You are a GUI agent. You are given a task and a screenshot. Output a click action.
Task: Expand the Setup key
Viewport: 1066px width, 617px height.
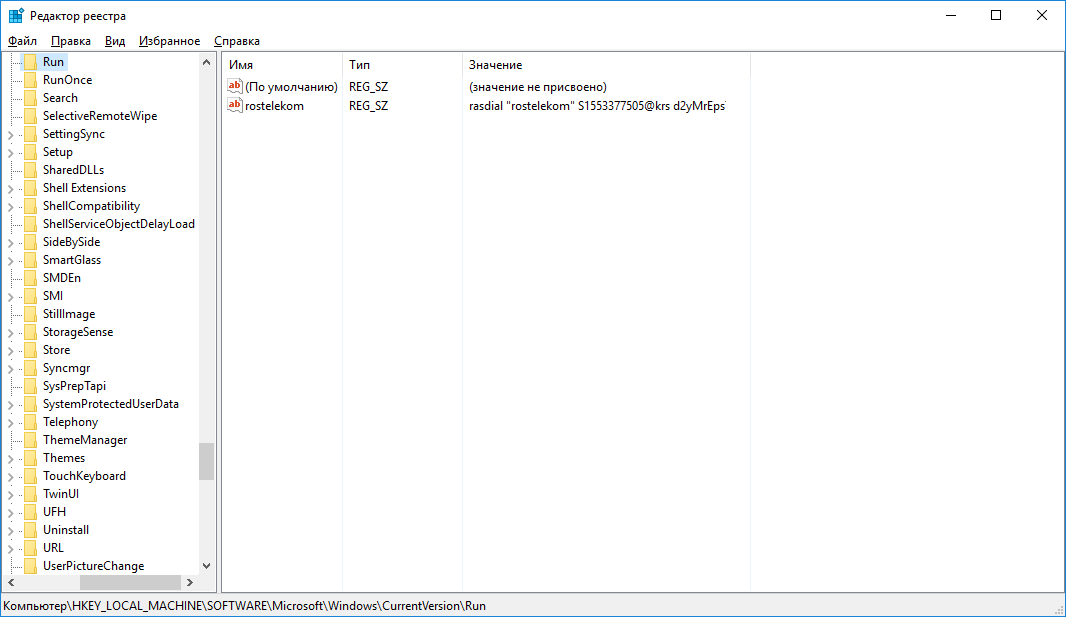click(11, 153)
